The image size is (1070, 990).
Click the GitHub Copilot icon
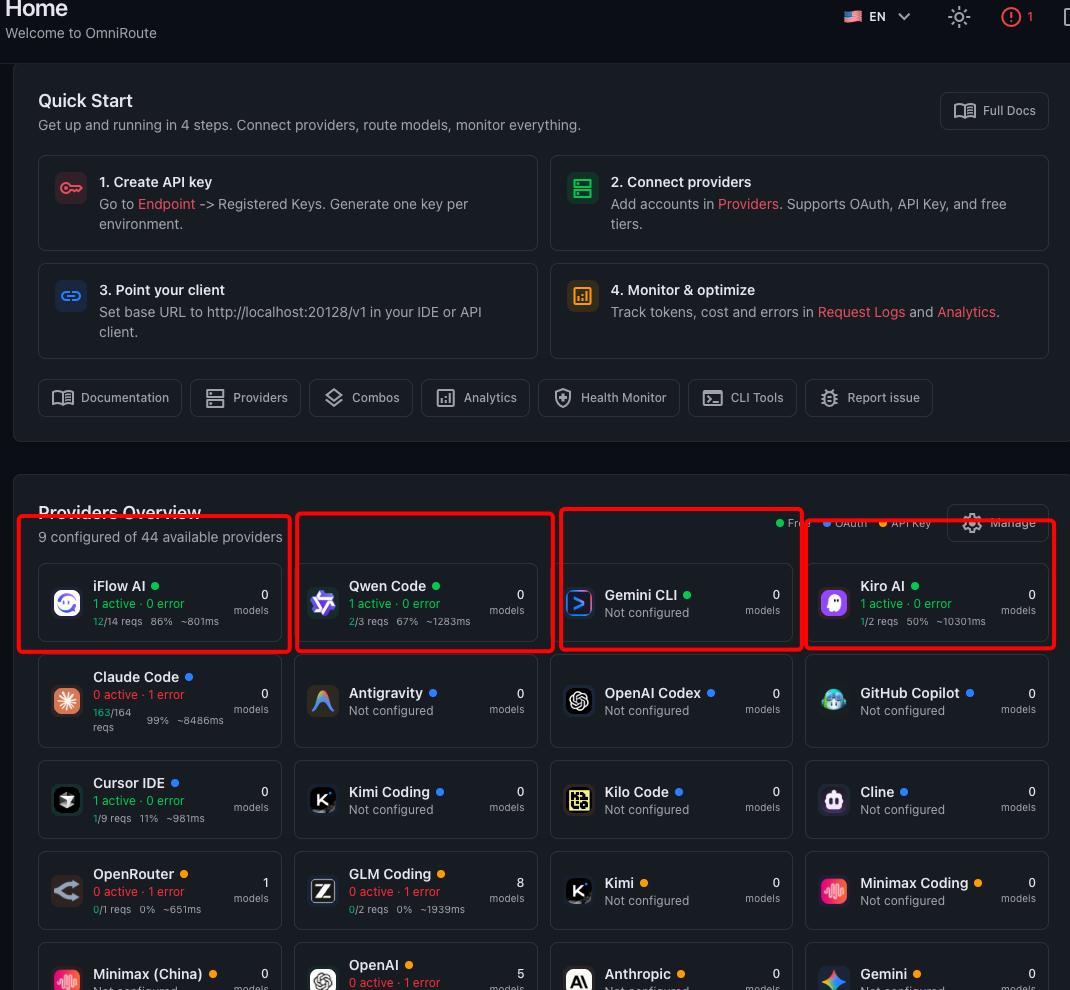834,701
